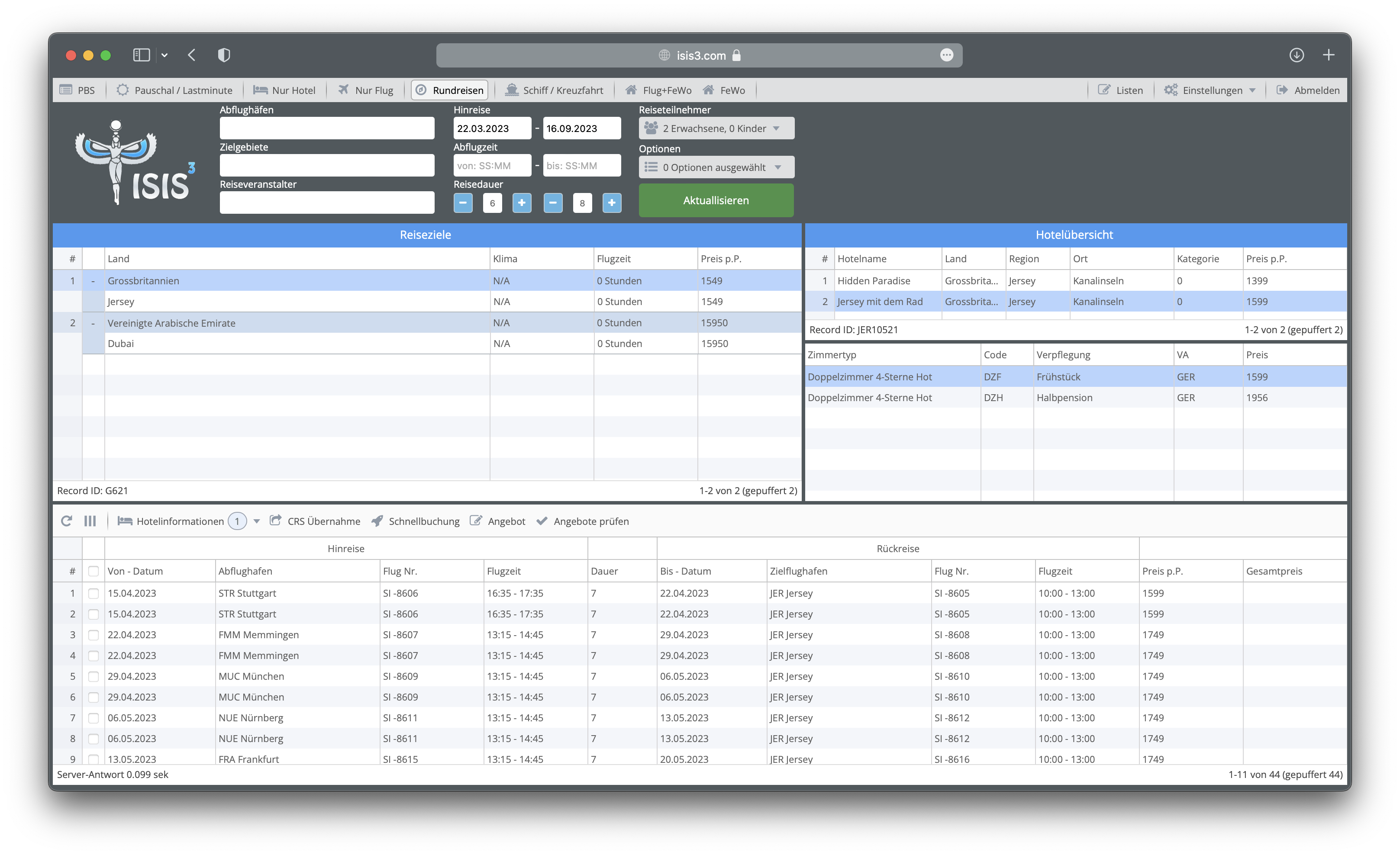This screenshot has width=1400, height=855.
Task: Click the Abmelden logout icon
Action: click(1282, 90)
